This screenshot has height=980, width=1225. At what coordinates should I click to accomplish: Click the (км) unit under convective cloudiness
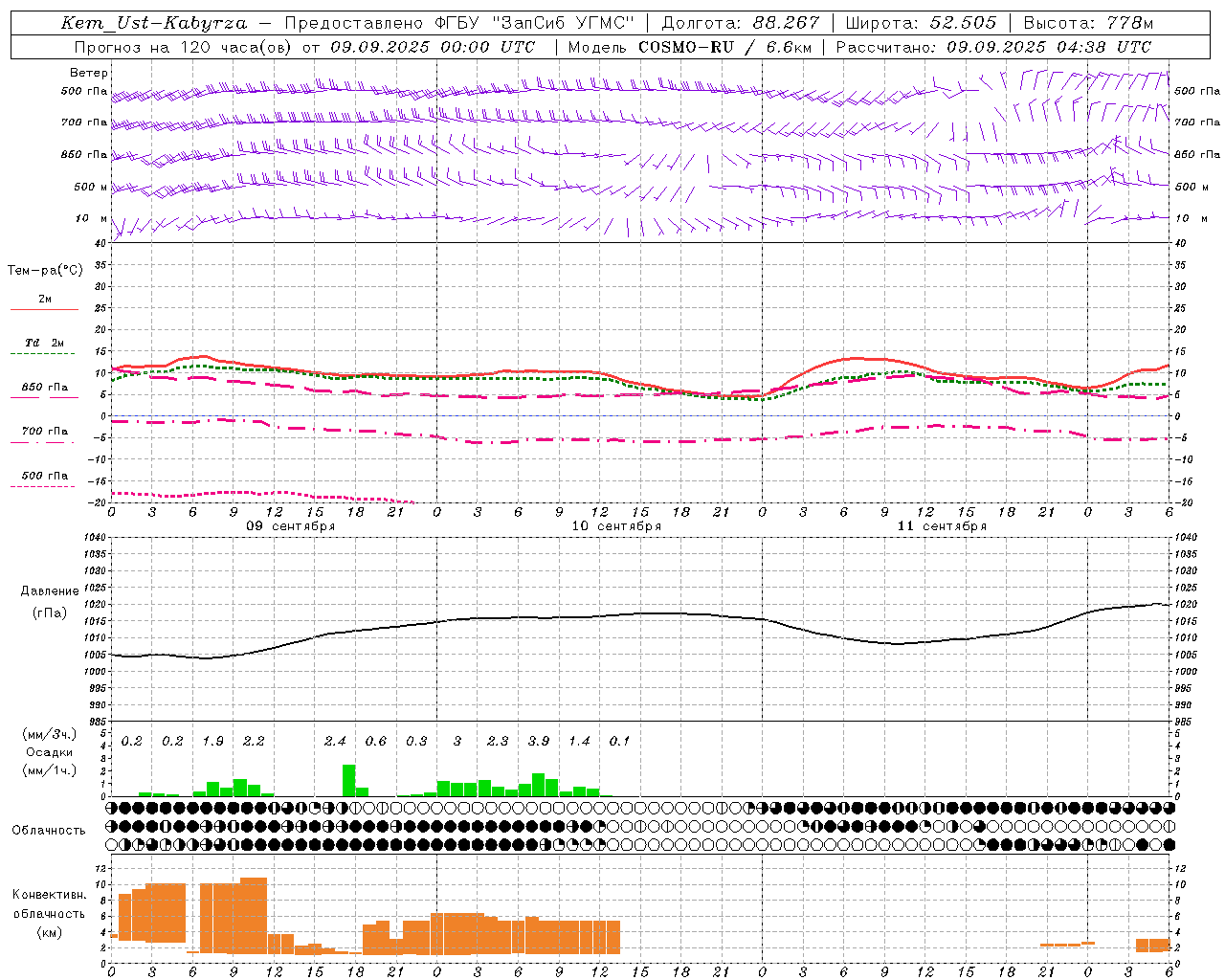50,932
